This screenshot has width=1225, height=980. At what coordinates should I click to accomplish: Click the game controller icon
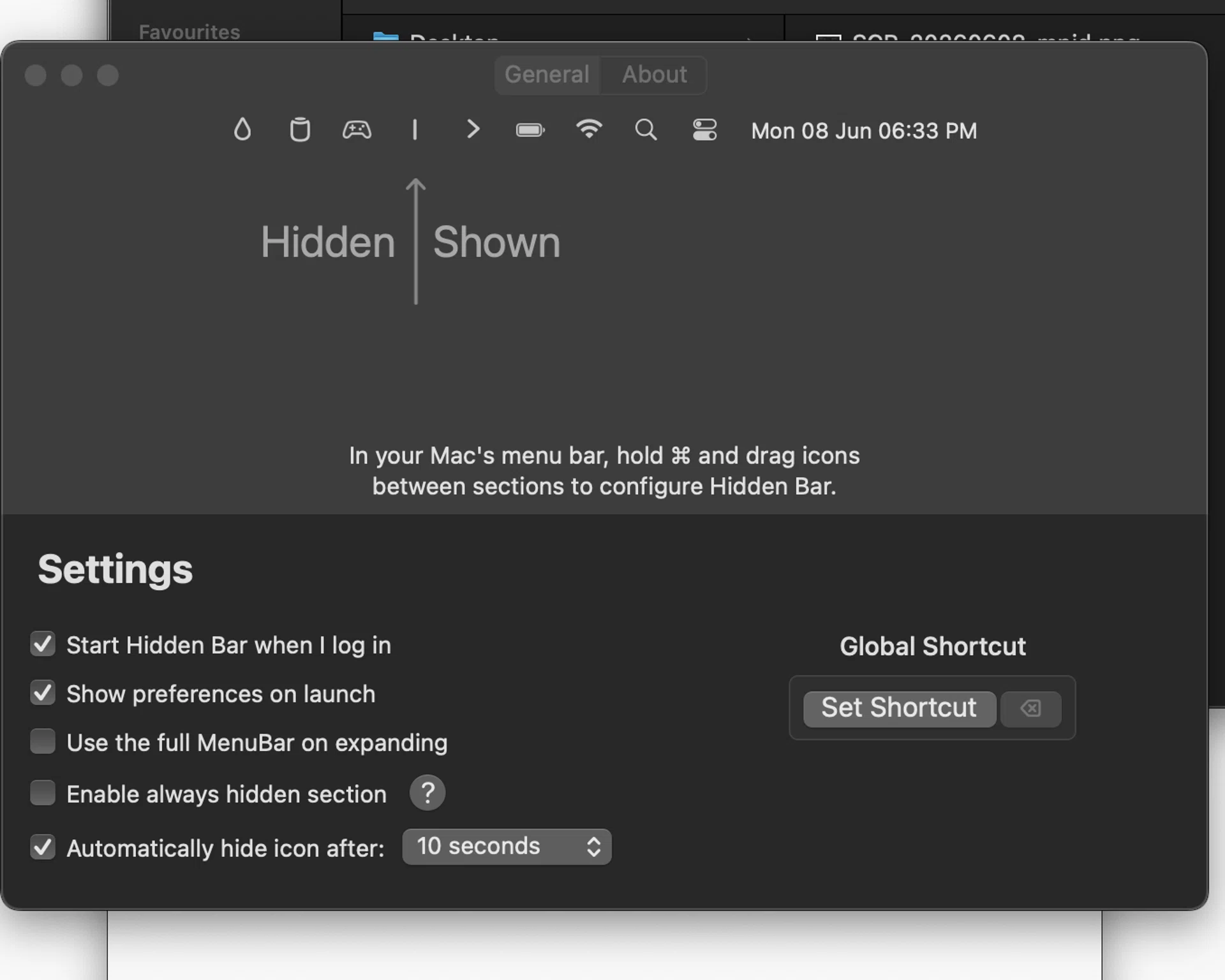pyautogui.click(x=357, y=130)
